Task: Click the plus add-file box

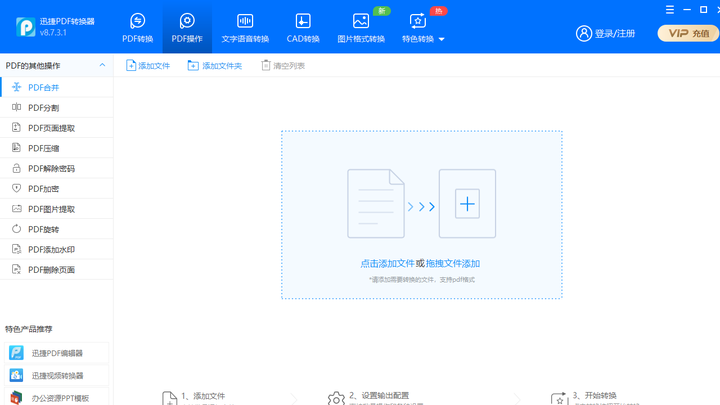Action: point(467,203)
